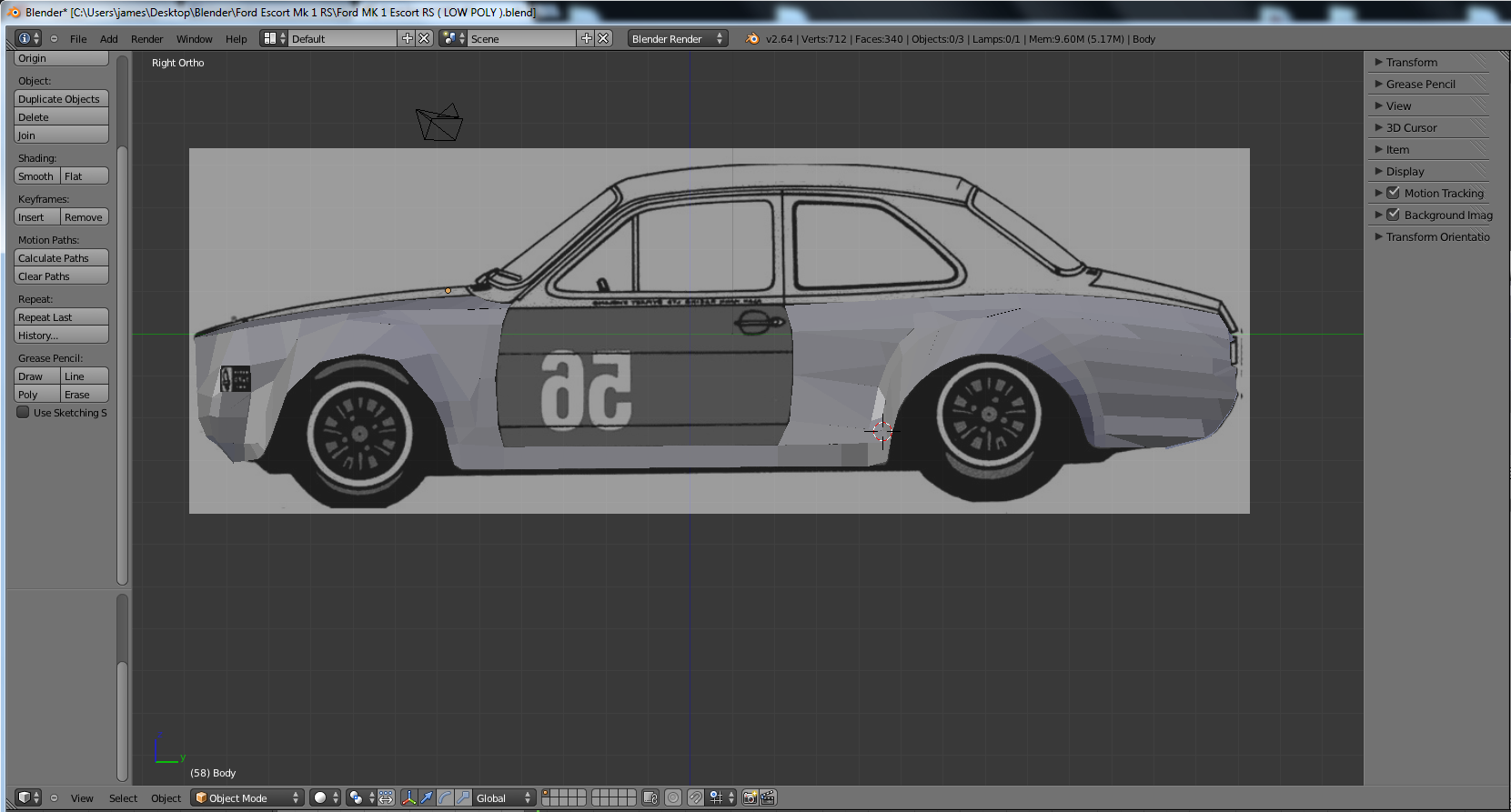Open the Help menu
1511x812 pixels.
[x=236, y=38]
